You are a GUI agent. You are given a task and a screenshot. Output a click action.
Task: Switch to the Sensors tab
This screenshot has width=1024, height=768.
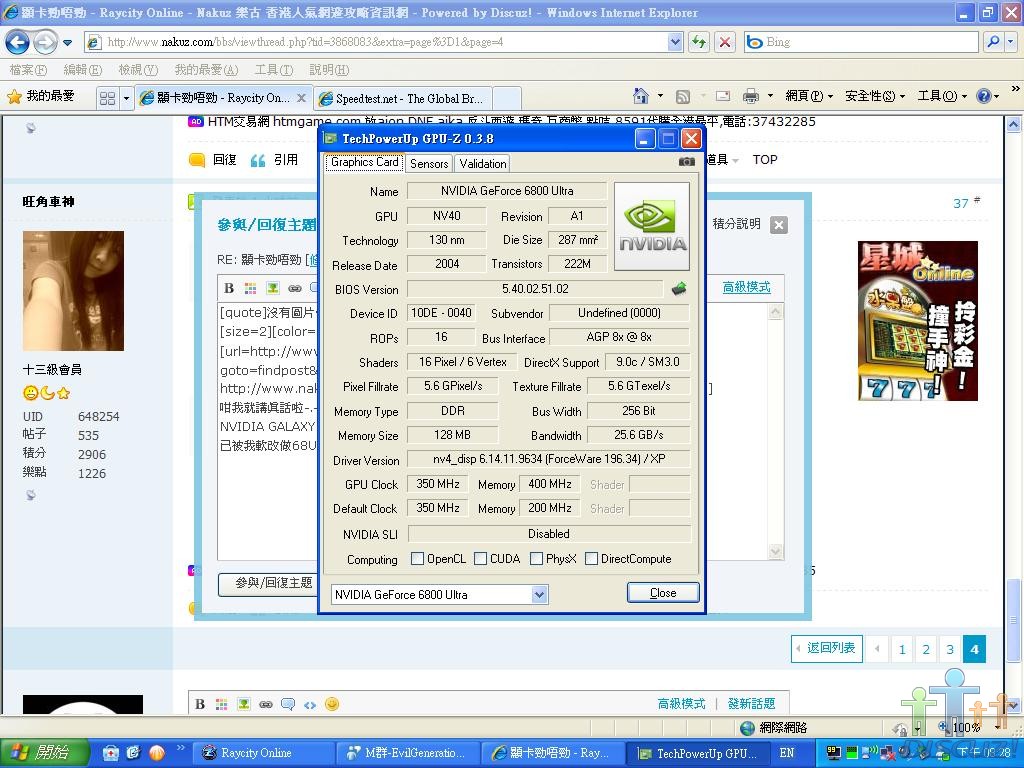coord(429,164)
